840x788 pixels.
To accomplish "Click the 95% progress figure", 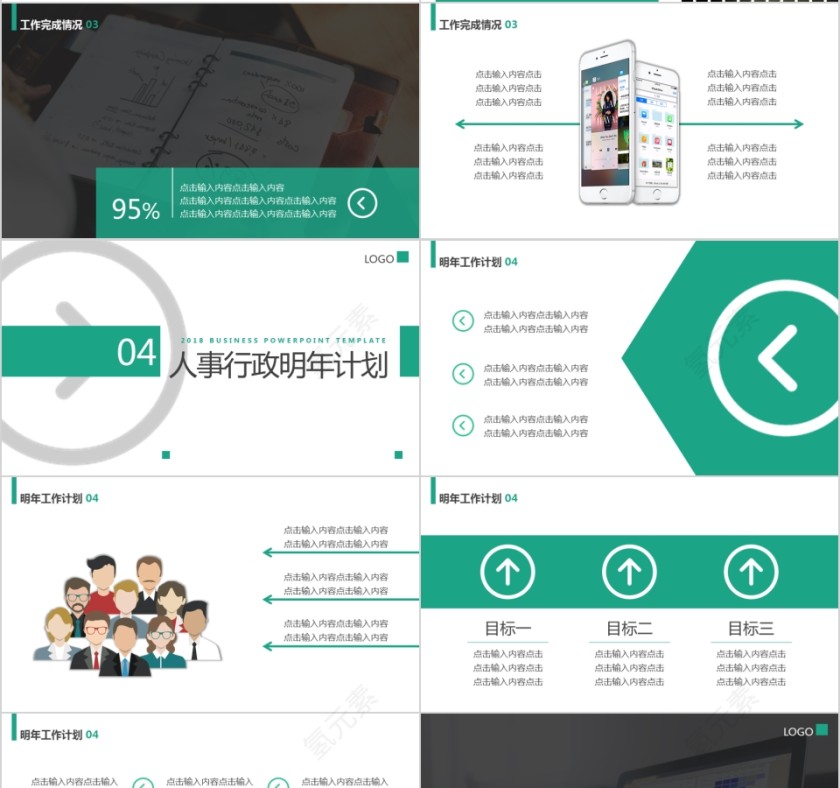I will point(134,210).
